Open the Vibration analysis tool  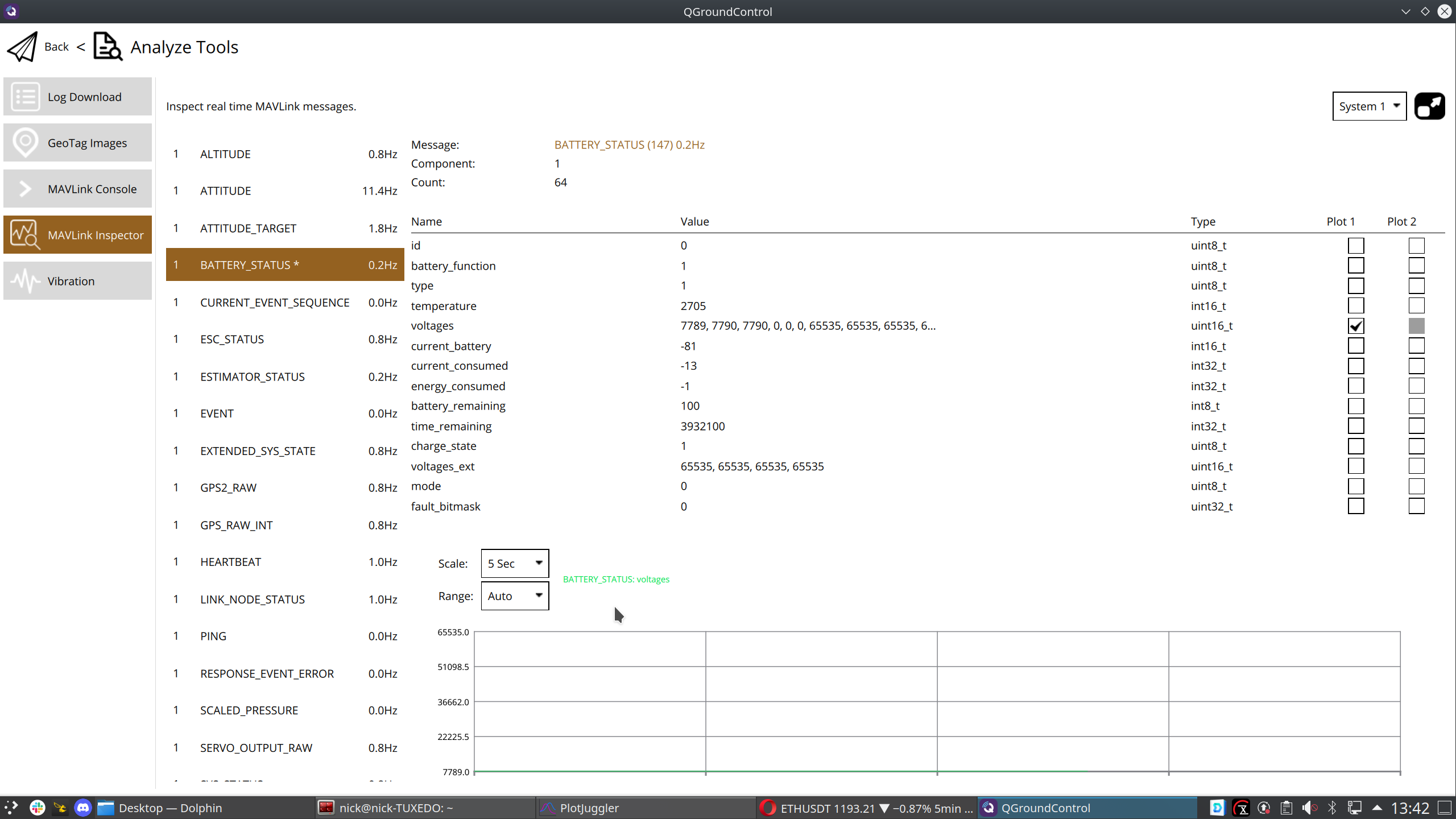[77, 280]
